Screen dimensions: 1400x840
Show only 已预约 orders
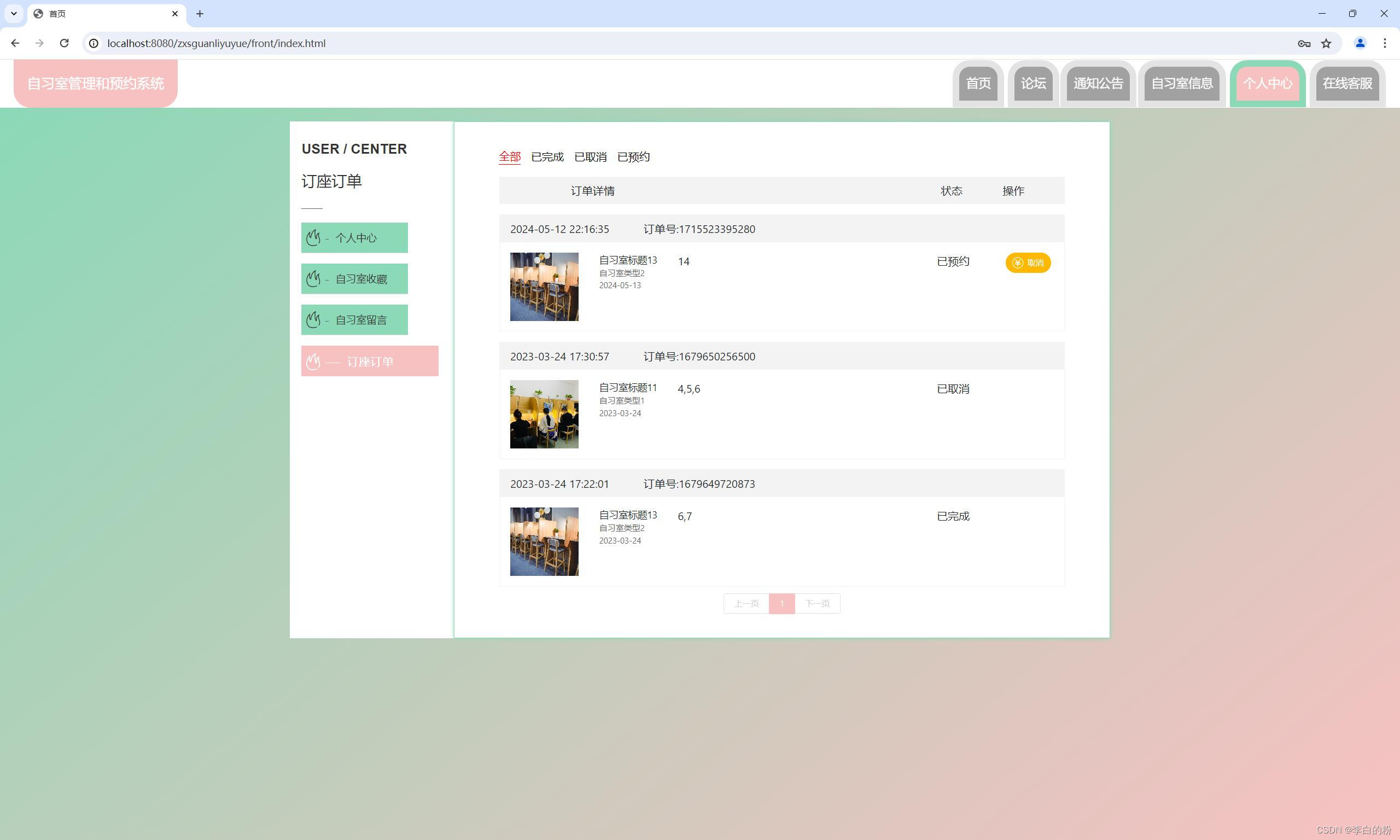(x=633, y=157)
